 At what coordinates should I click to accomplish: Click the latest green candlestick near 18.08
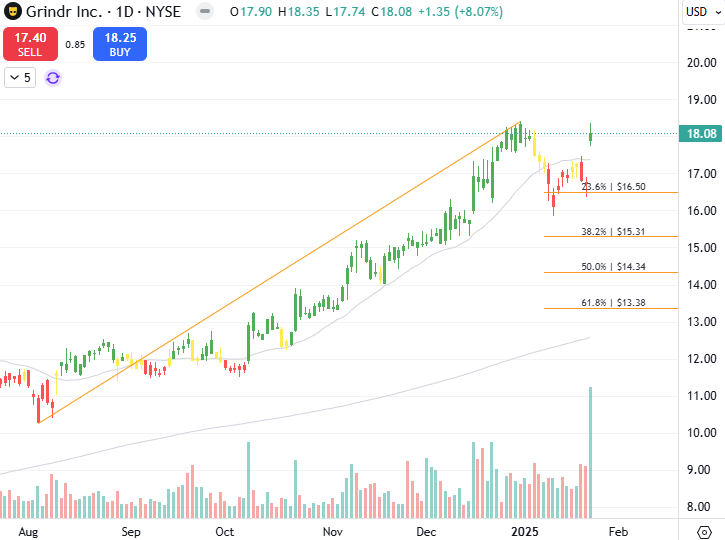[590, 135]
